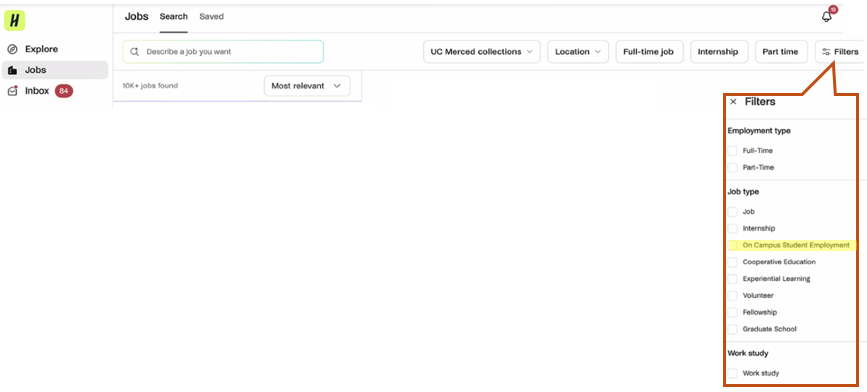867x392 pixels.
Task: Click the Part time filter button
Action: [781, 52]
